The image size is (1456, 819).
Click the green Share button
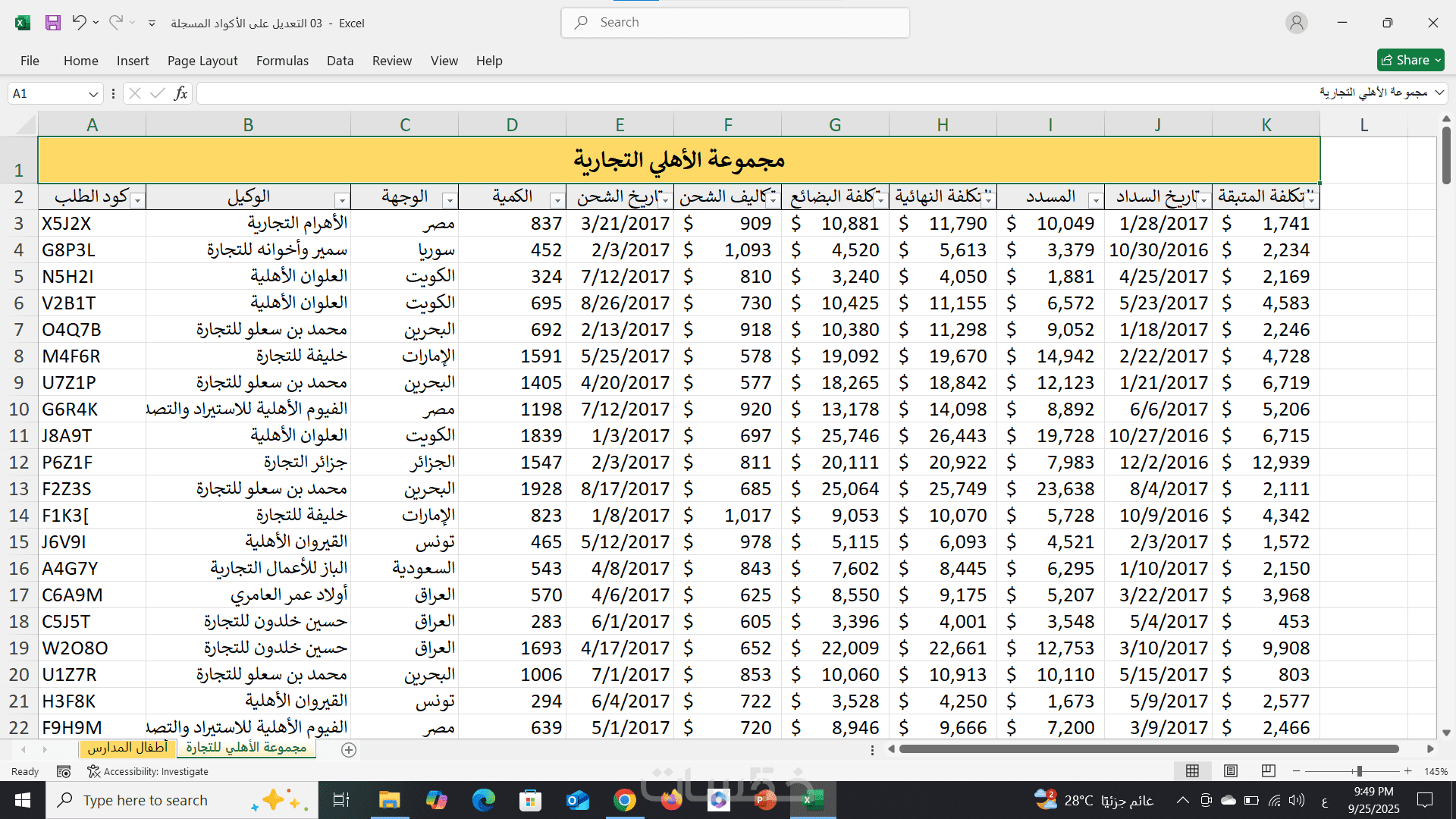pos(1410,60)
